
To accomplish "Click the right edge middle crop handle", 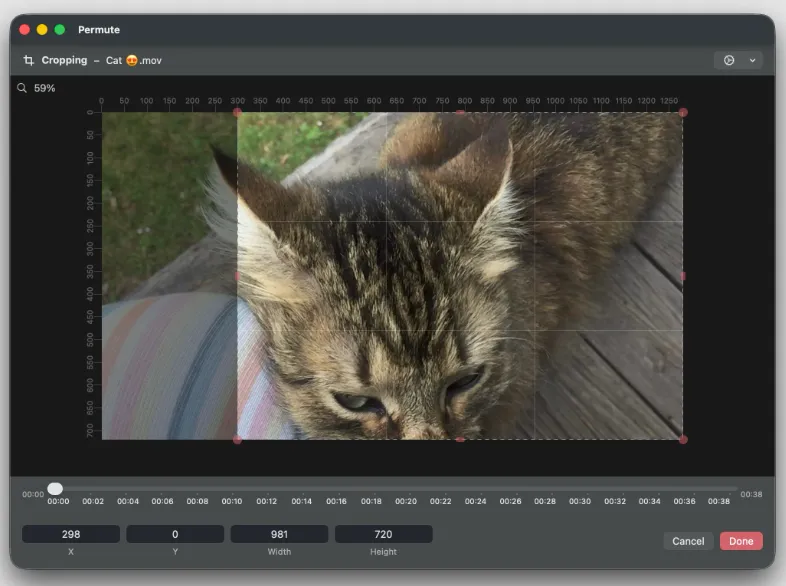I will (x=683, y=276).
